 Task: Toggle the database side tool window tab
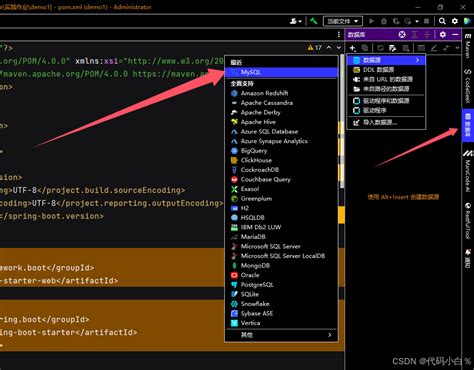click(x=468, y=125)
